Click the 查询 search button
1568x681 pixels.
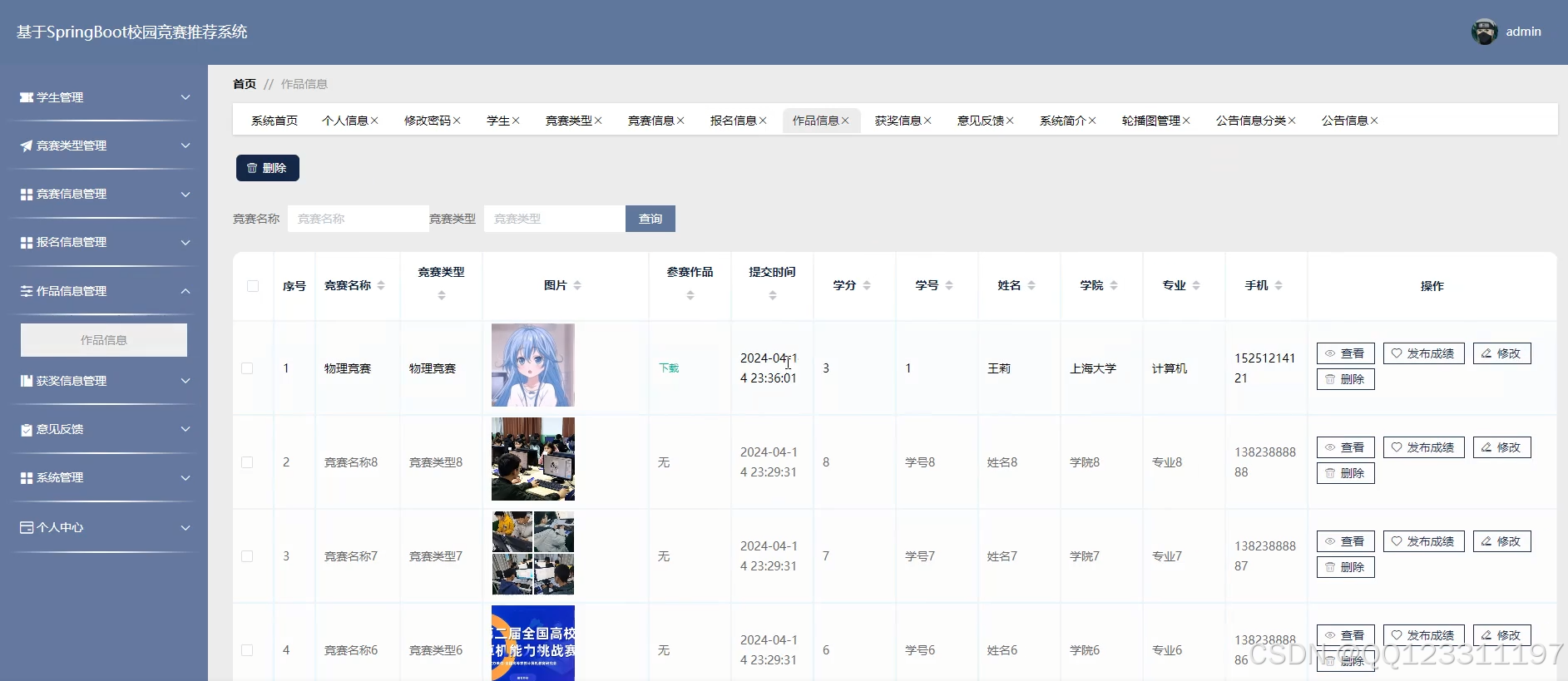point(650,219)
